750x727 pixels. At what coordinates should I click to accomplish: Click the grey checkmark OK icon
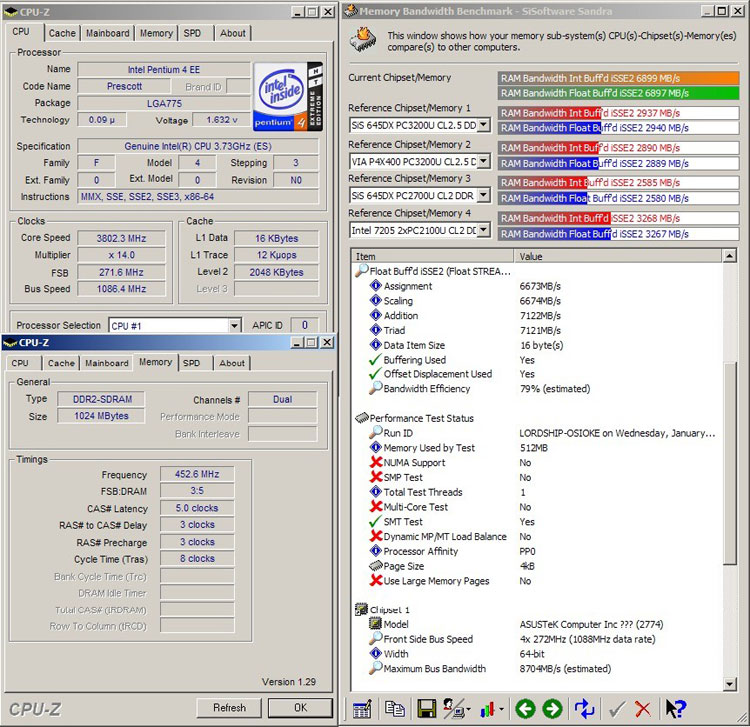617,709
